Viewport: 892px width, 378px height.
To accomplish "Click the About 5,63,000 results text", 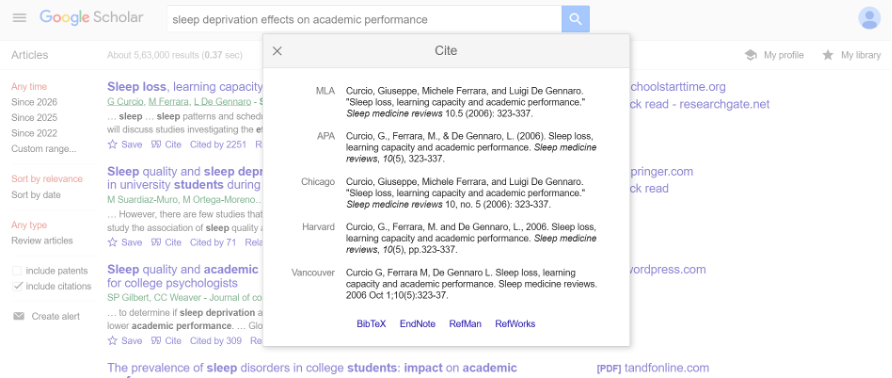I will pos(175,55).
